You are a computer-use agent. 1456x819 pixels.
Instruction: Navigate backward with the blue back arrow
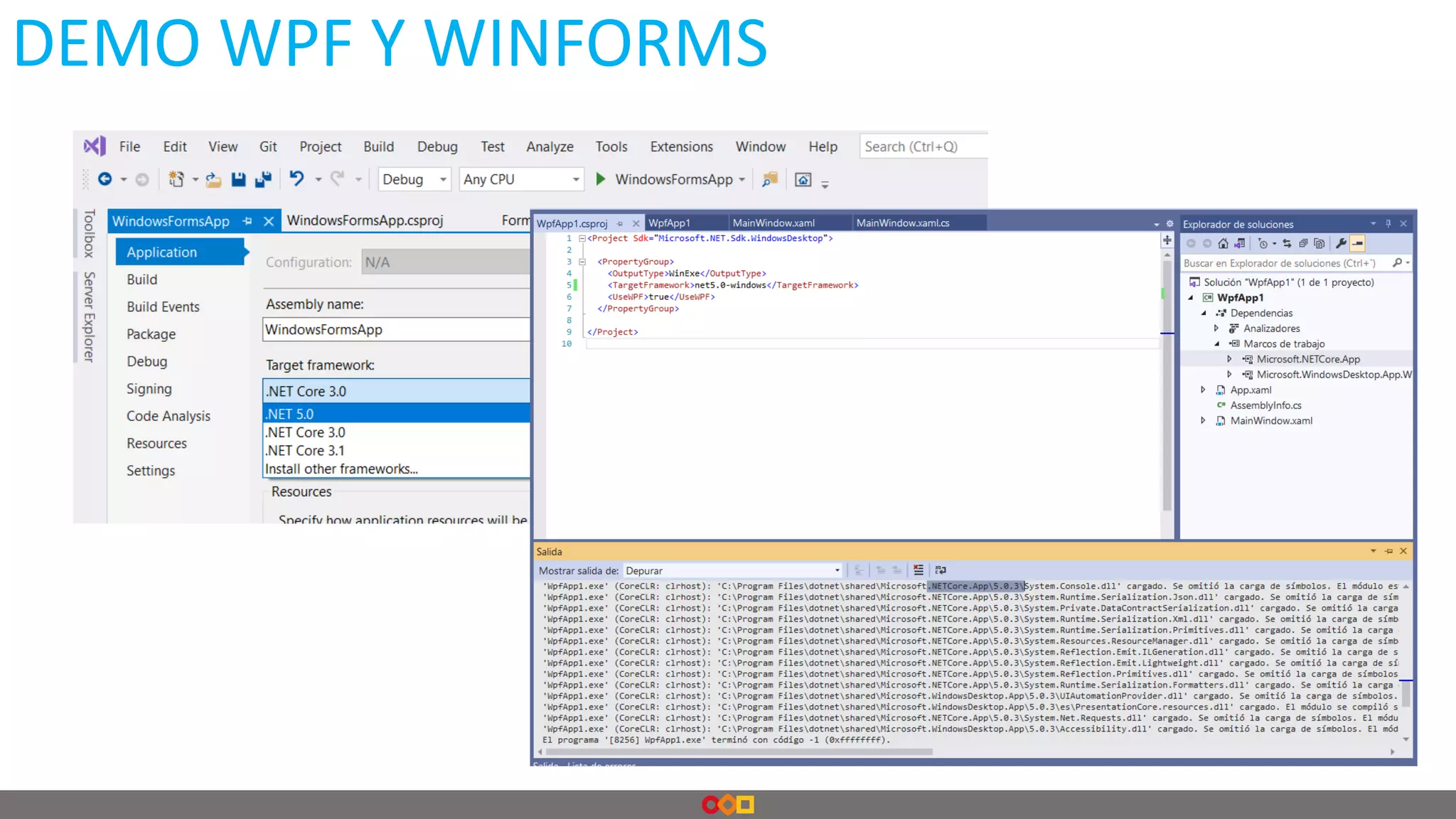[105, 179]
